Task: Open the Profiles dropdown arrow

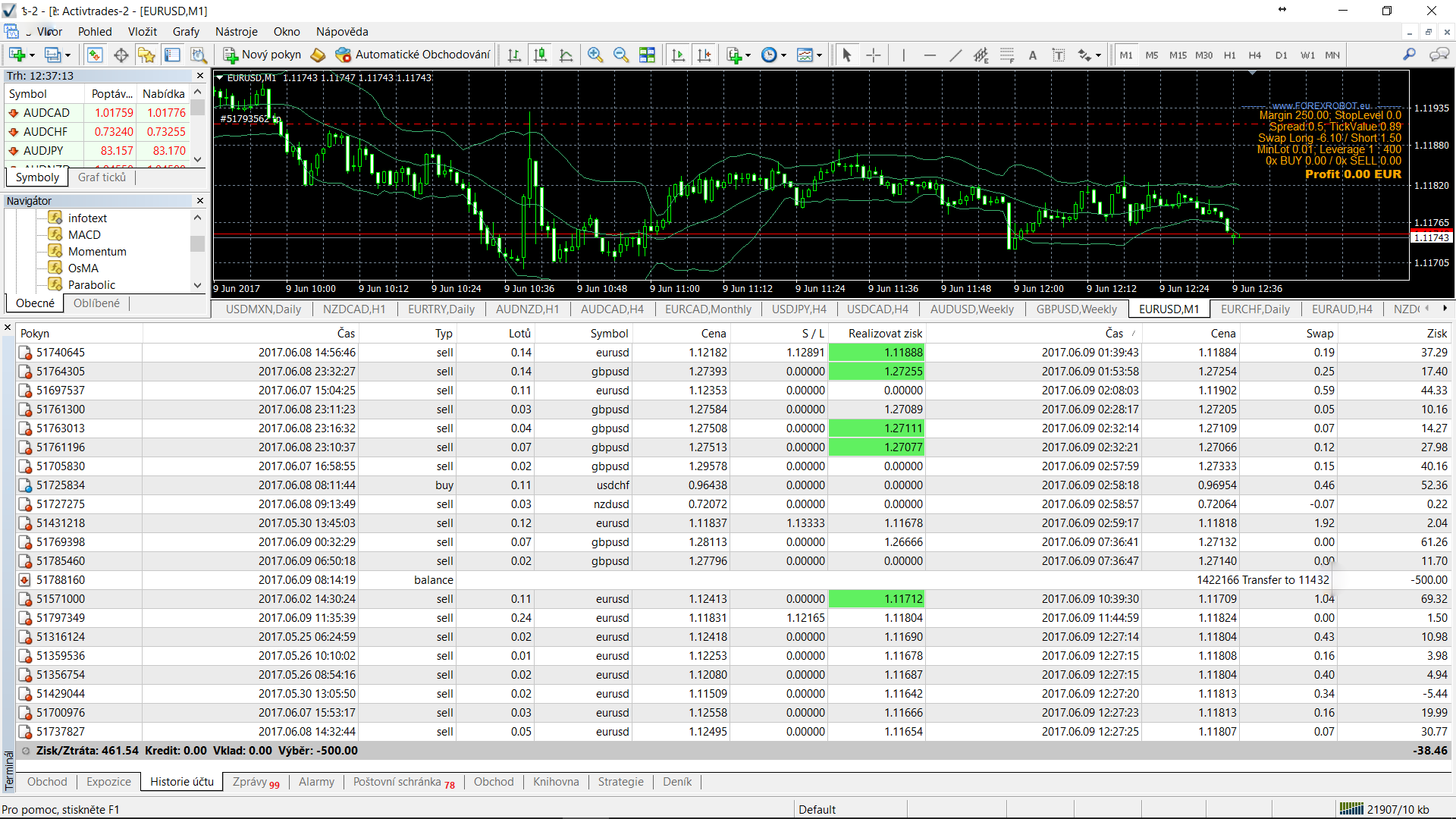Action: (x=67, y=55)
